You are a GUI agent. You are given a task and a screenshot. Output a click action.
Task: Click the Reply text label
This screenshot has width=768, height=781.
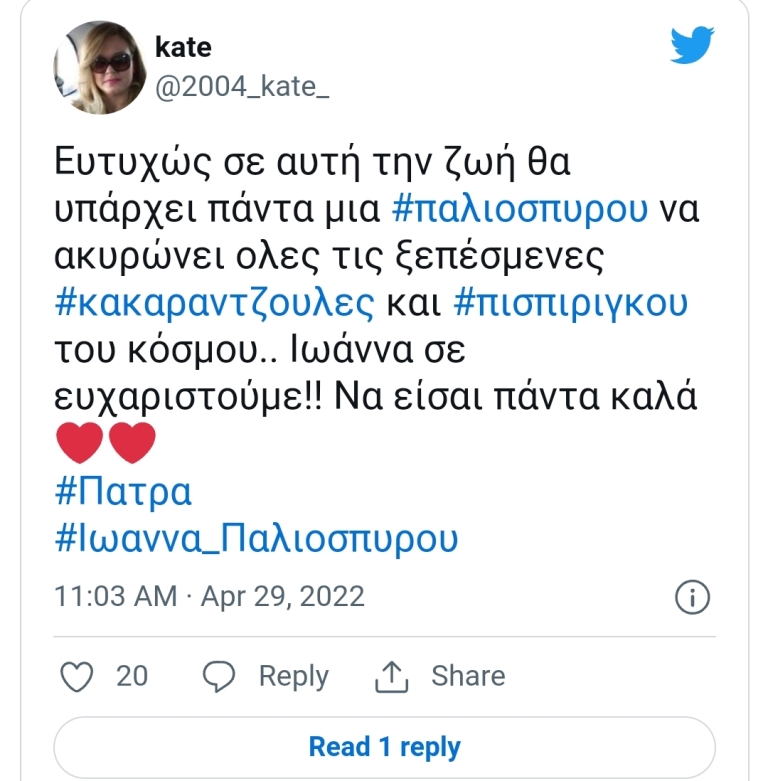coord(293,676)
